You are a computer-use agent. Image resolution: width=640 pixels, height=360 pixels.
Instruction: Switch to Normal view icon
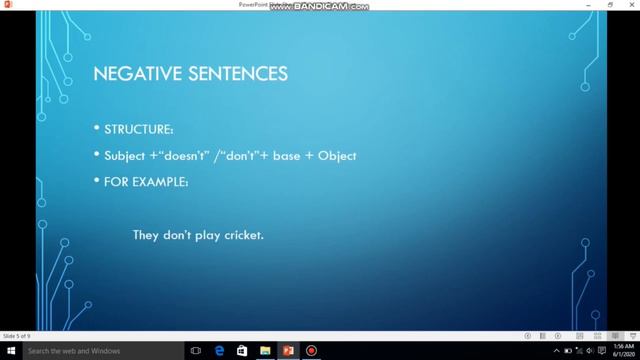[x=580, y=336]
